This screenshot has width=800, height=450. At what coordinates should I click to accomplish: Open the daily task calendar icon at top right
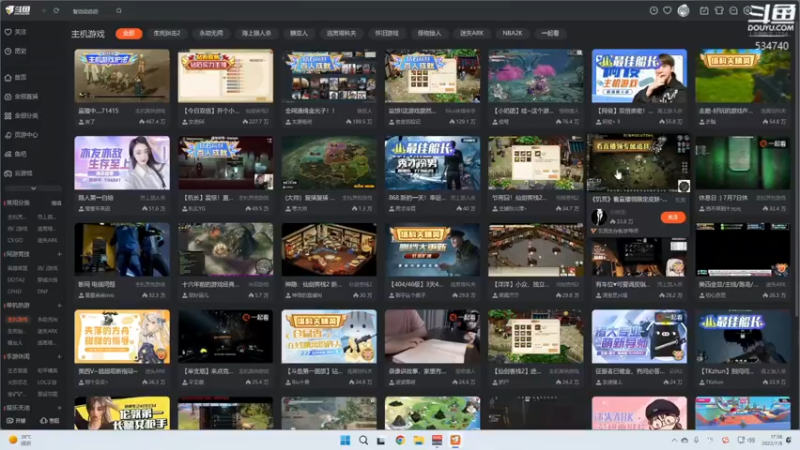point(704,11)
